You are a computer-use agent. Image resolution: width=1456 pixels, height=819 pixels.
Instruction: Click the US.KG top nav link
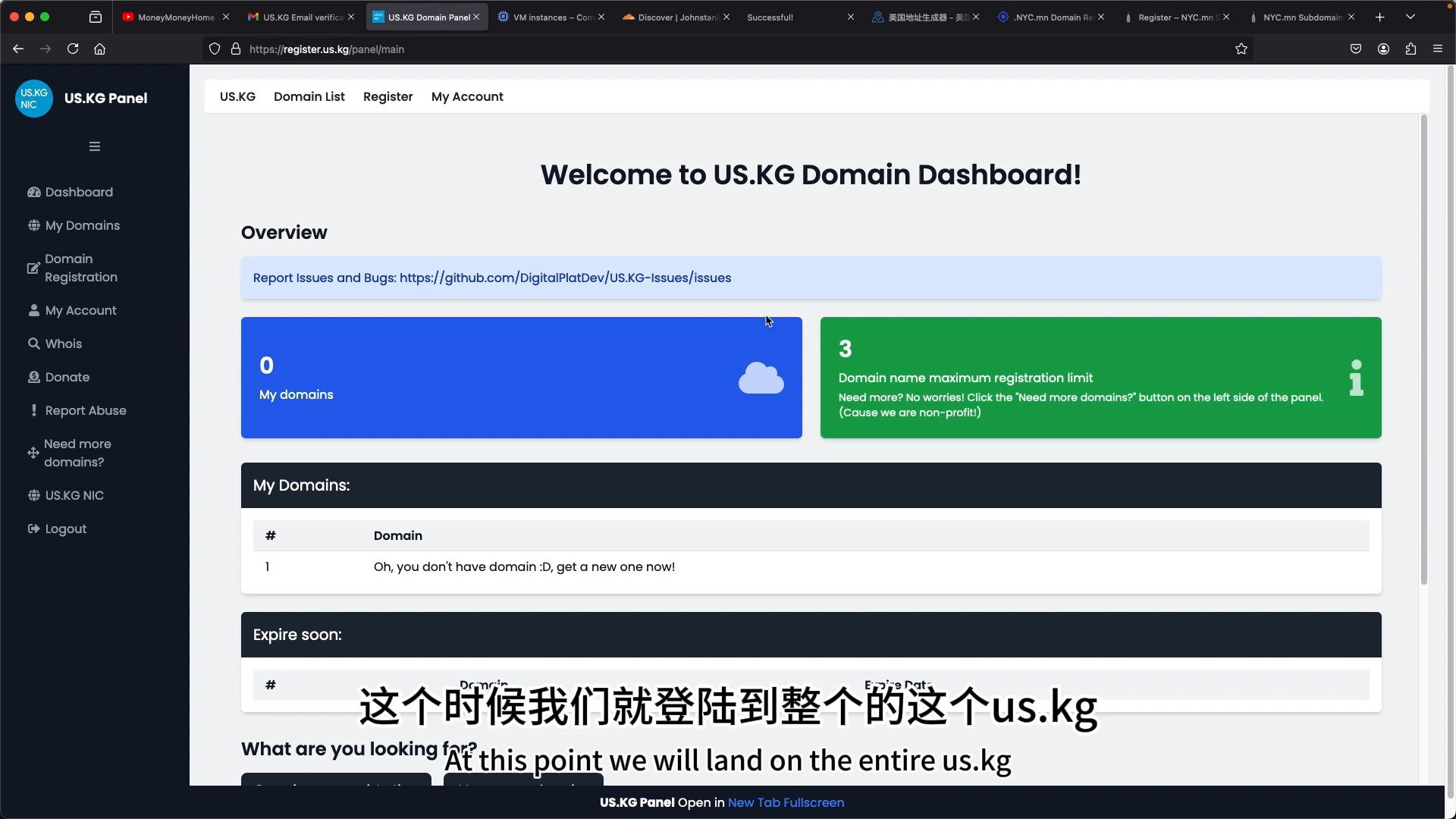coord(237,96)
